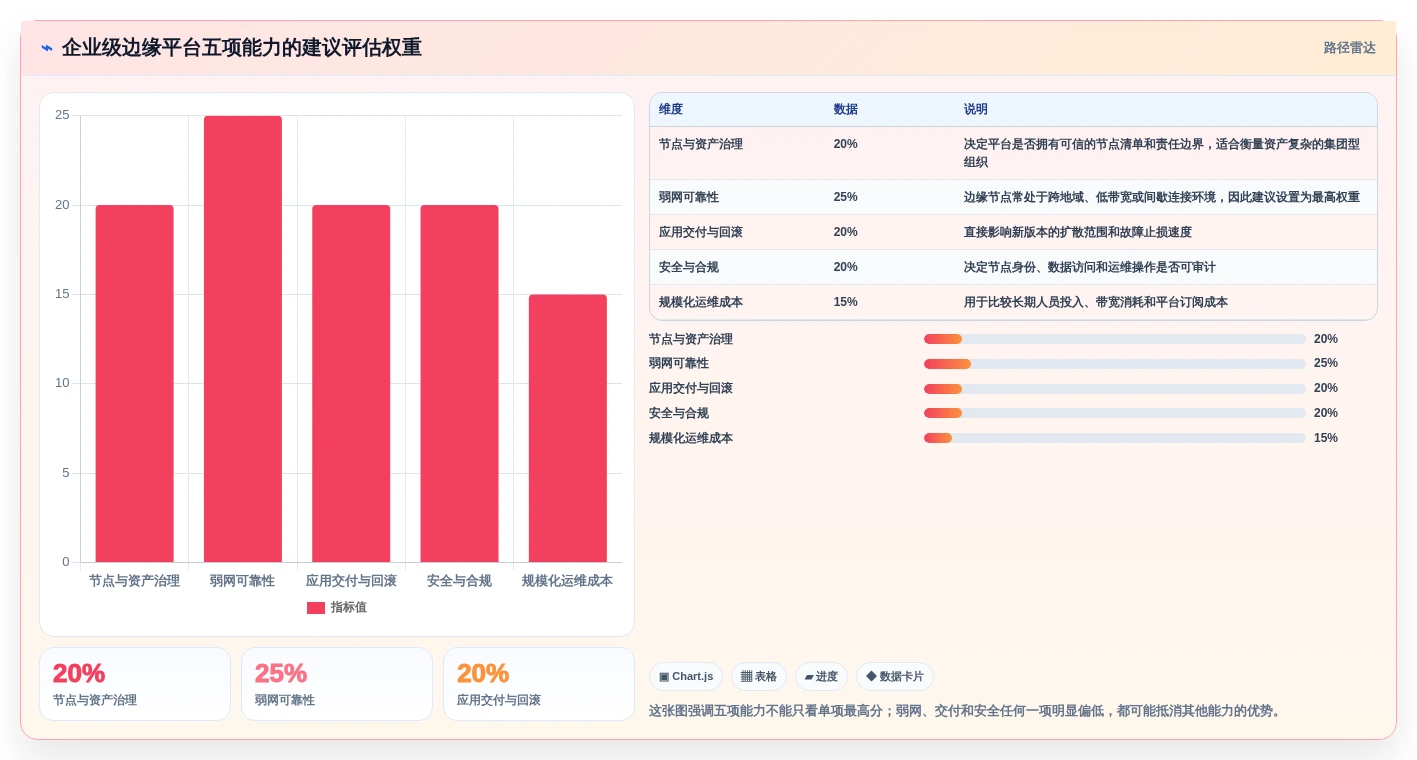Click the x-axis label 安全与合规
The image size is (1417, 760).
[x=459, y=581]
